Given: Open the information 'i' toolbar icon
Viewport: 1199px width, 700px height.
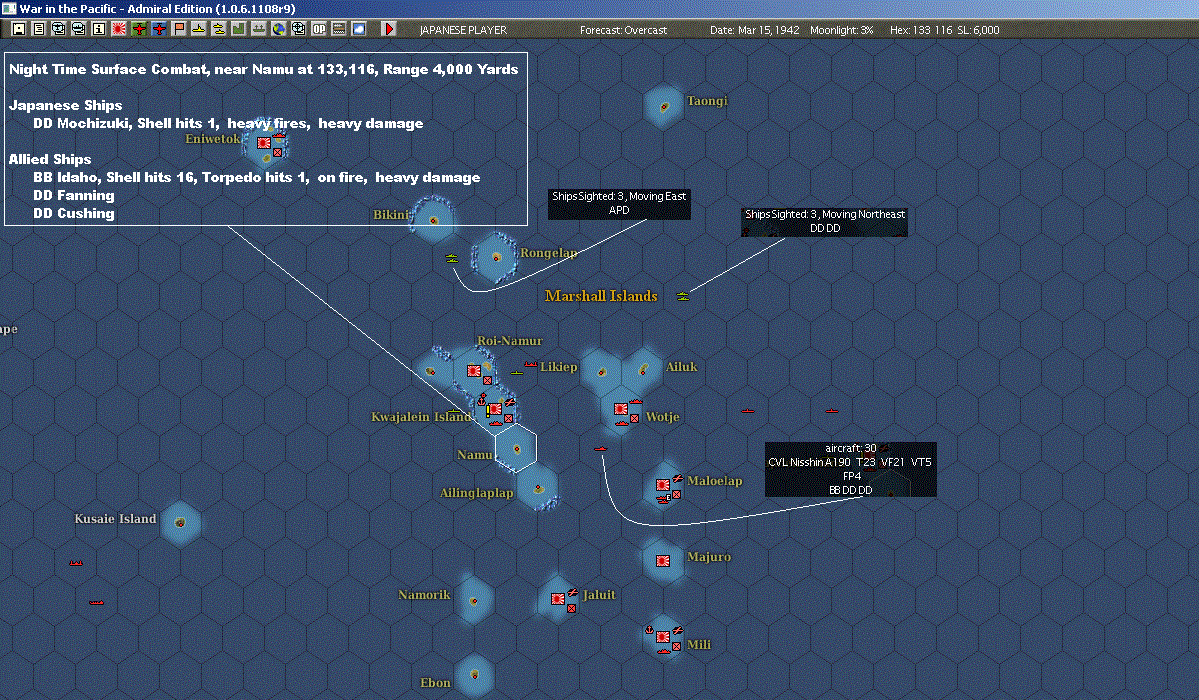Looking at the screenshot, I should [99, 29].
